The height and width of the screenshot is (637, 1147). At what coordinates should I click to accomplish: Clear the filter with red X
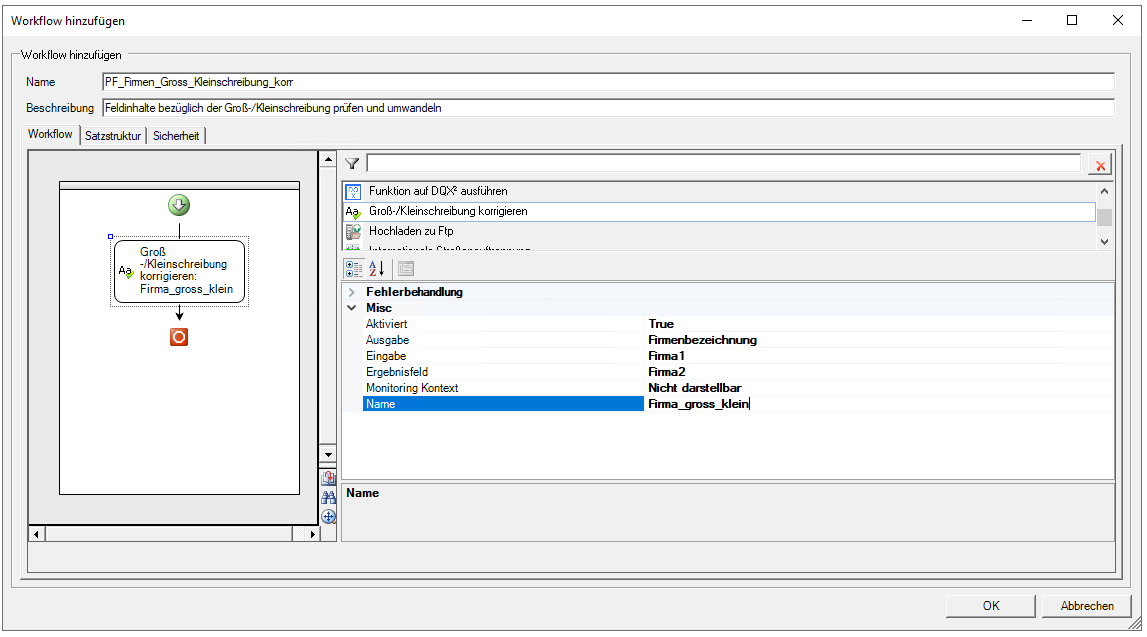click(1100, 165)
